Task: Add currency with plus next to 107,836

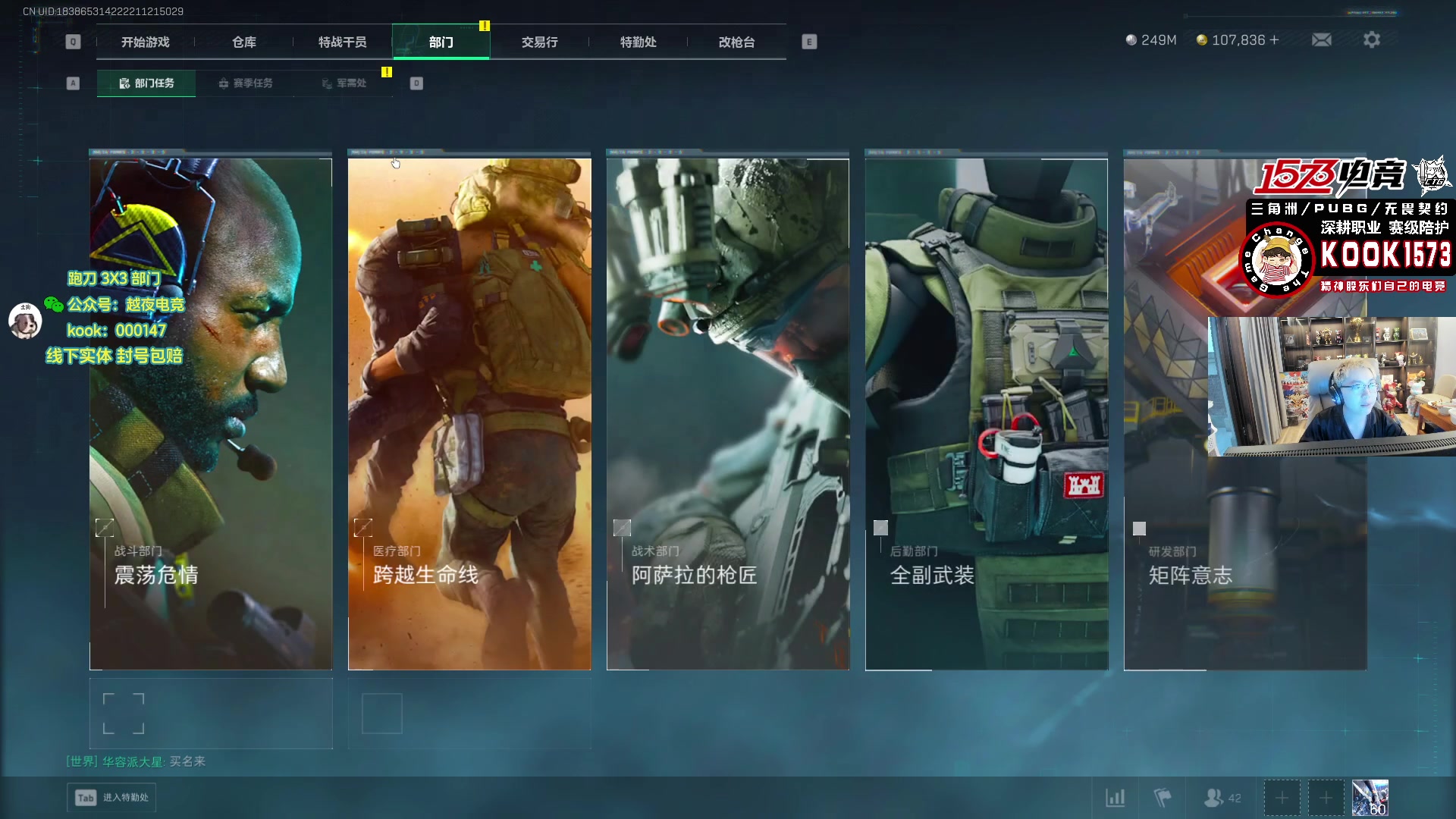Action: click(x=1274, y=39)
